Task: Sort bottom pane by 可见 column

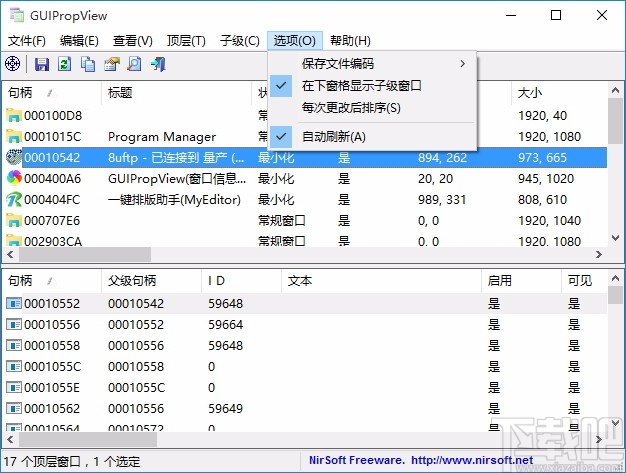Action: tap(584, 281)
